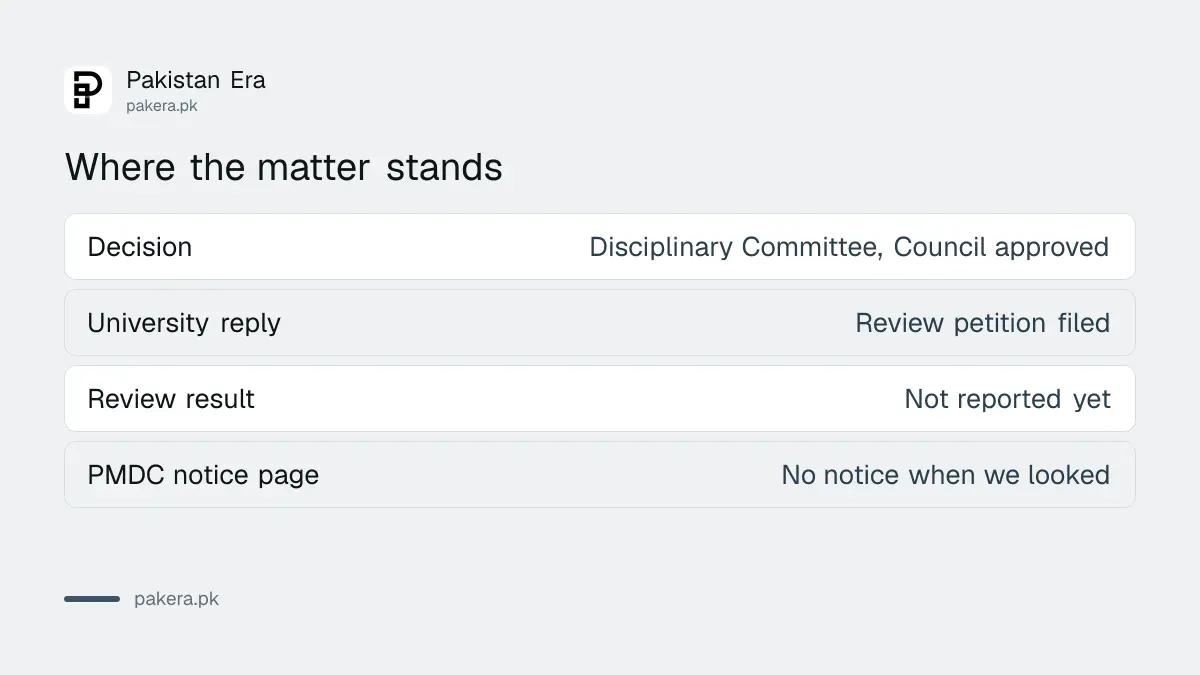Click the 'Pakistan Era' site name
This screenshot has height=675, width=1200.
click(x=196, y=80)
